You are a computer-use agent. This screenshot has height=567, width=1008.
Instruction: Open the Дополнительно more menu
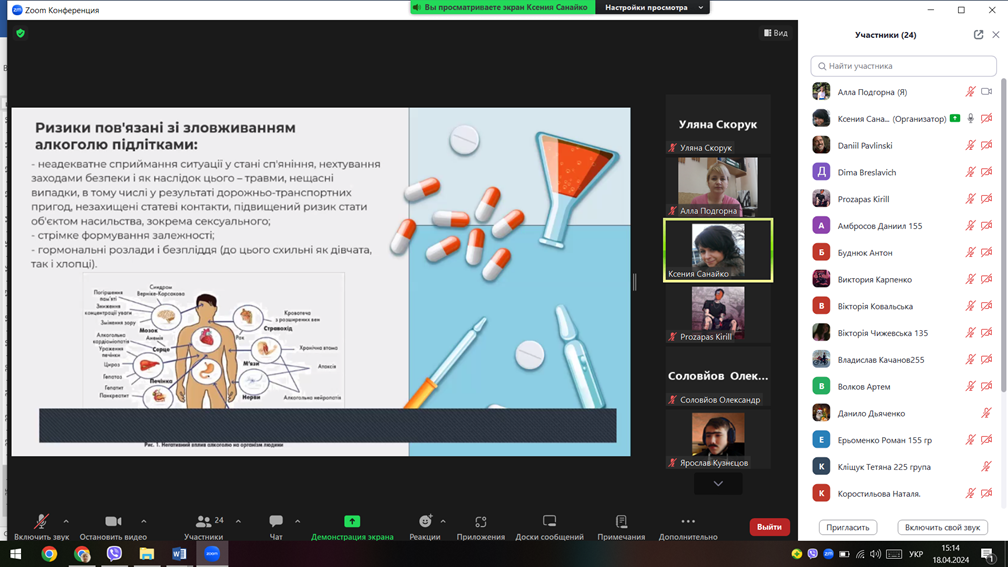tap(688, 526)
